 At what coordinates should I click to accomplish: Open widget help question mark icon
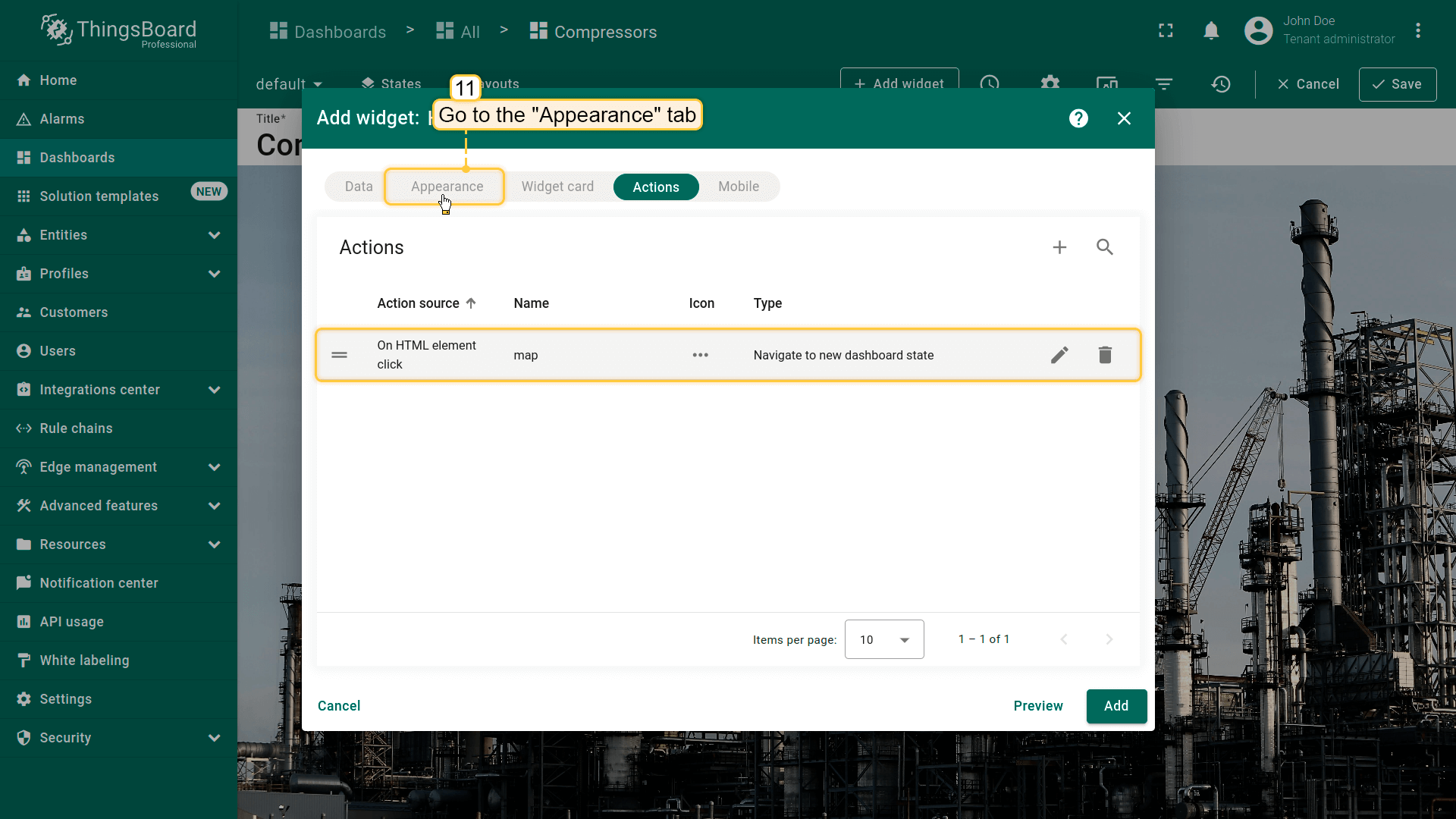(1078, 118)
